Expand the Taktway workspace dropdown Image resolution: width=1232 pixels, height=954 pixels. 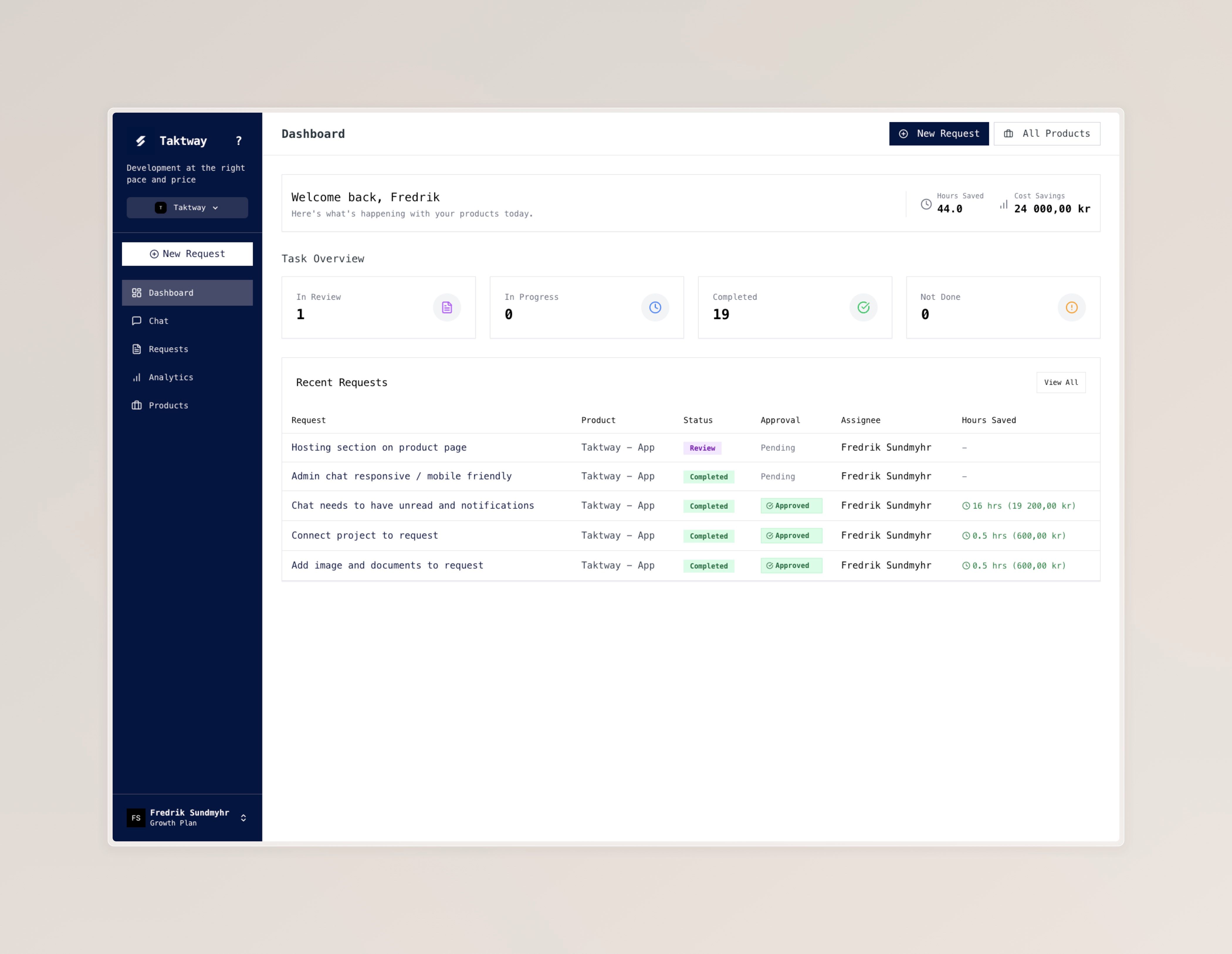coord(187,208)
